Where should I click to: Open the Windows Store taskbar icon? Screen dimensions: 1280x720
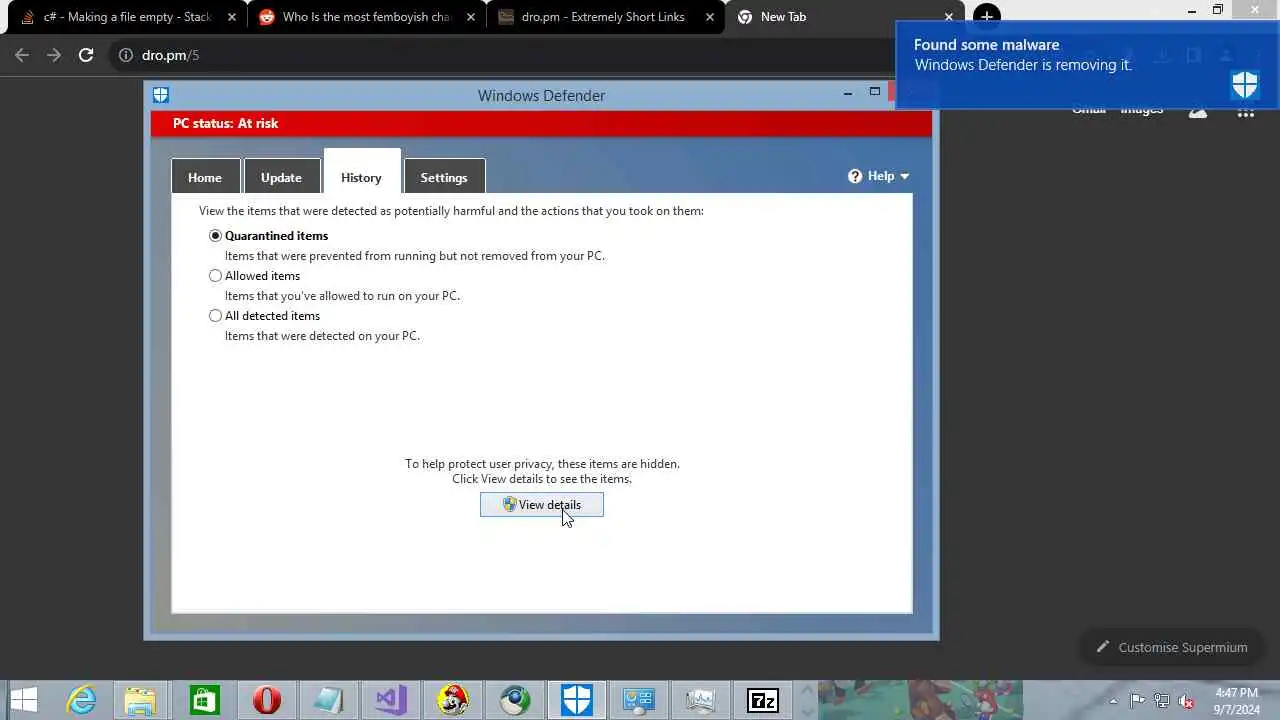[204, 701]
